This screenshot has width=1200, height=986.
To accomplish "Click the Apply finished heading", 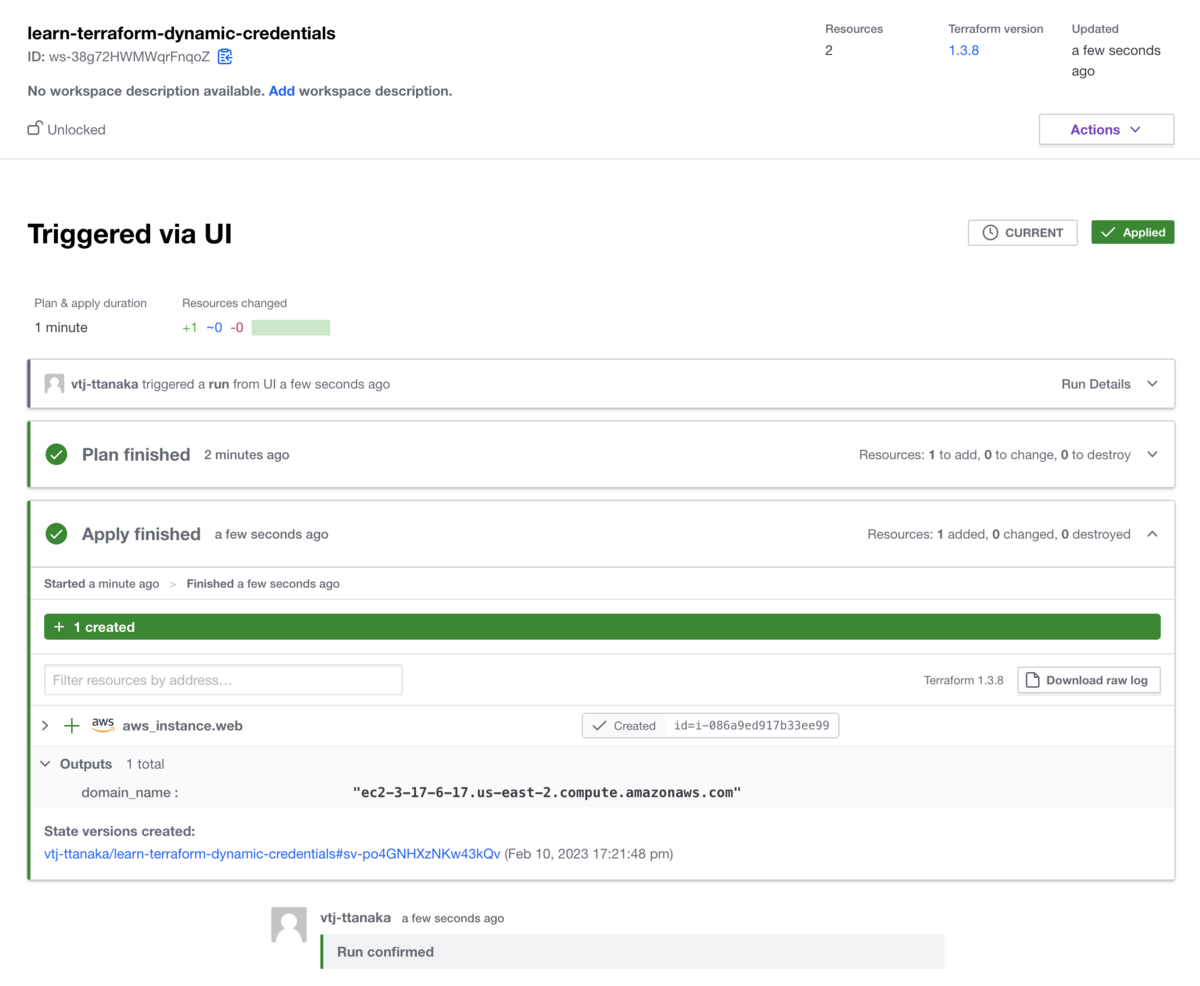I will (x=141, y=534).
